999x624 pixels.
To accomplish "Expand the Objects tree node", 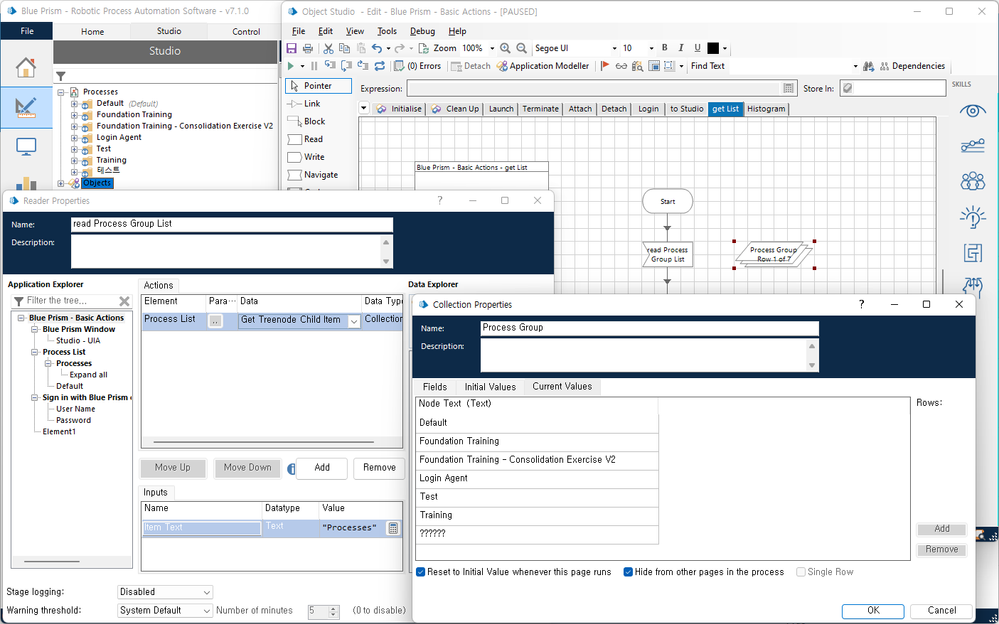I will (x=61, y=183).
